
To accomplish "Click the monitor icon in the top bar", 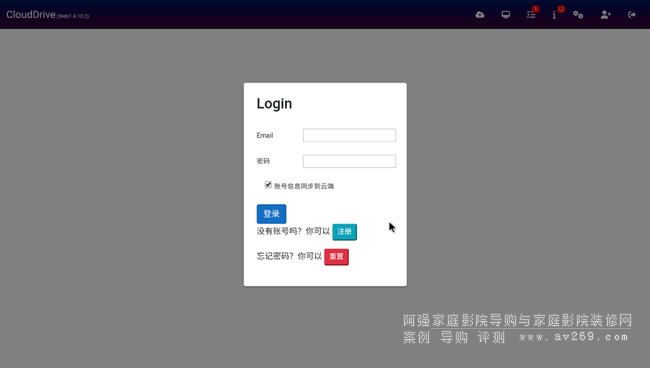I will point(506,15).
